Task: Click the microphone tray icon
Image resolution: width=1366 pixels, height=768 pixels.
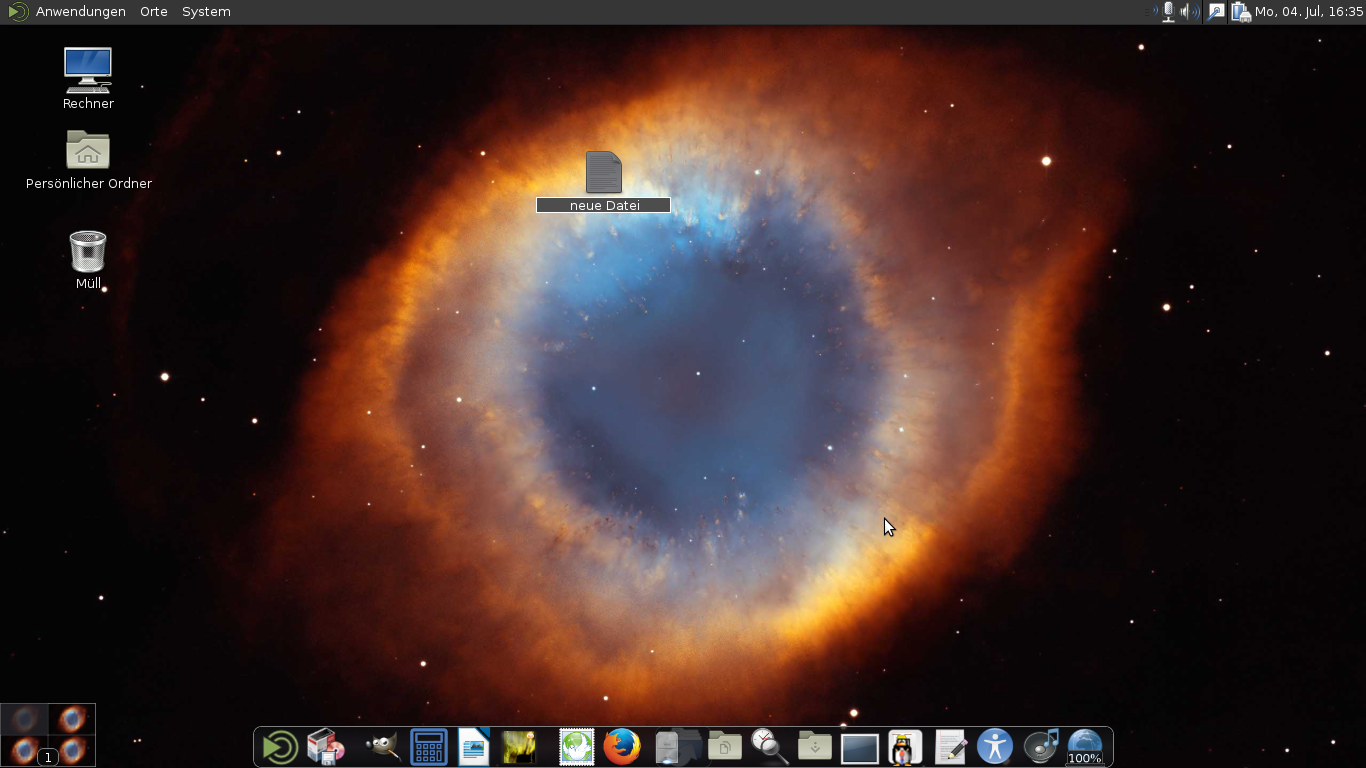Action: [1168, 12]
